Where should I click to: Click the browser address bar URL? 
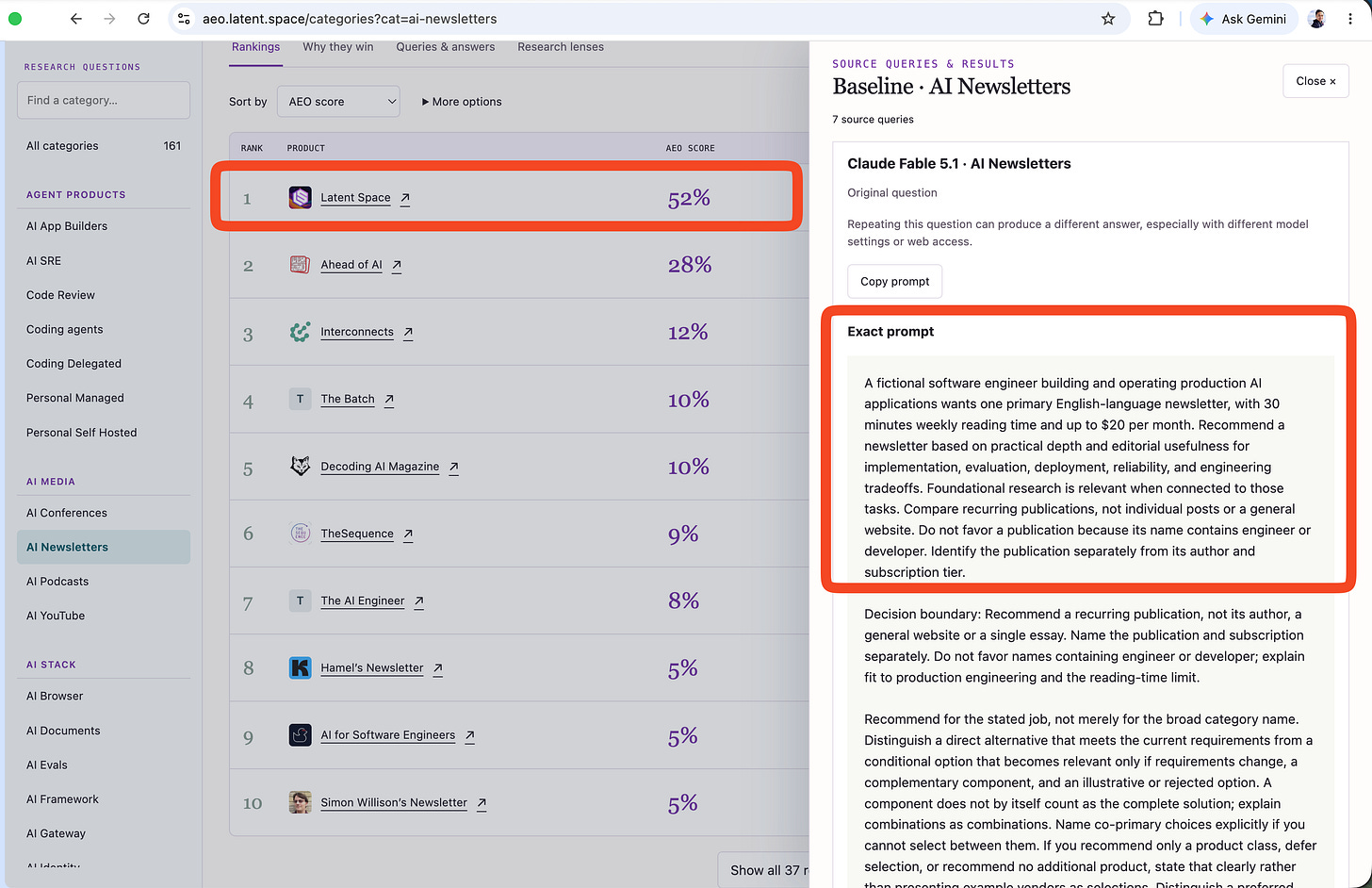click(350, 19)
